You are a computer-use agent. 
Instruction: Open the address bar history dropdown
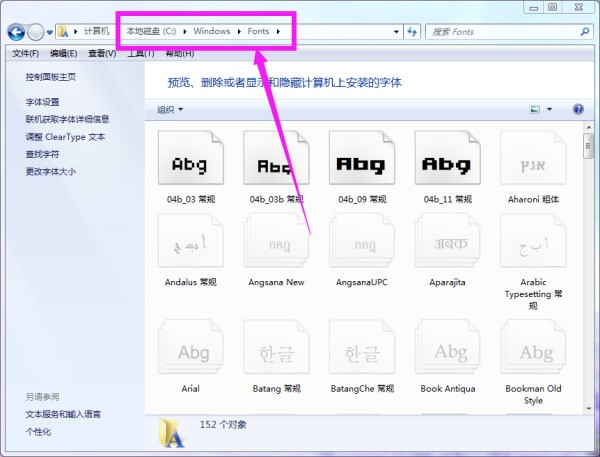tap(395, 32)
